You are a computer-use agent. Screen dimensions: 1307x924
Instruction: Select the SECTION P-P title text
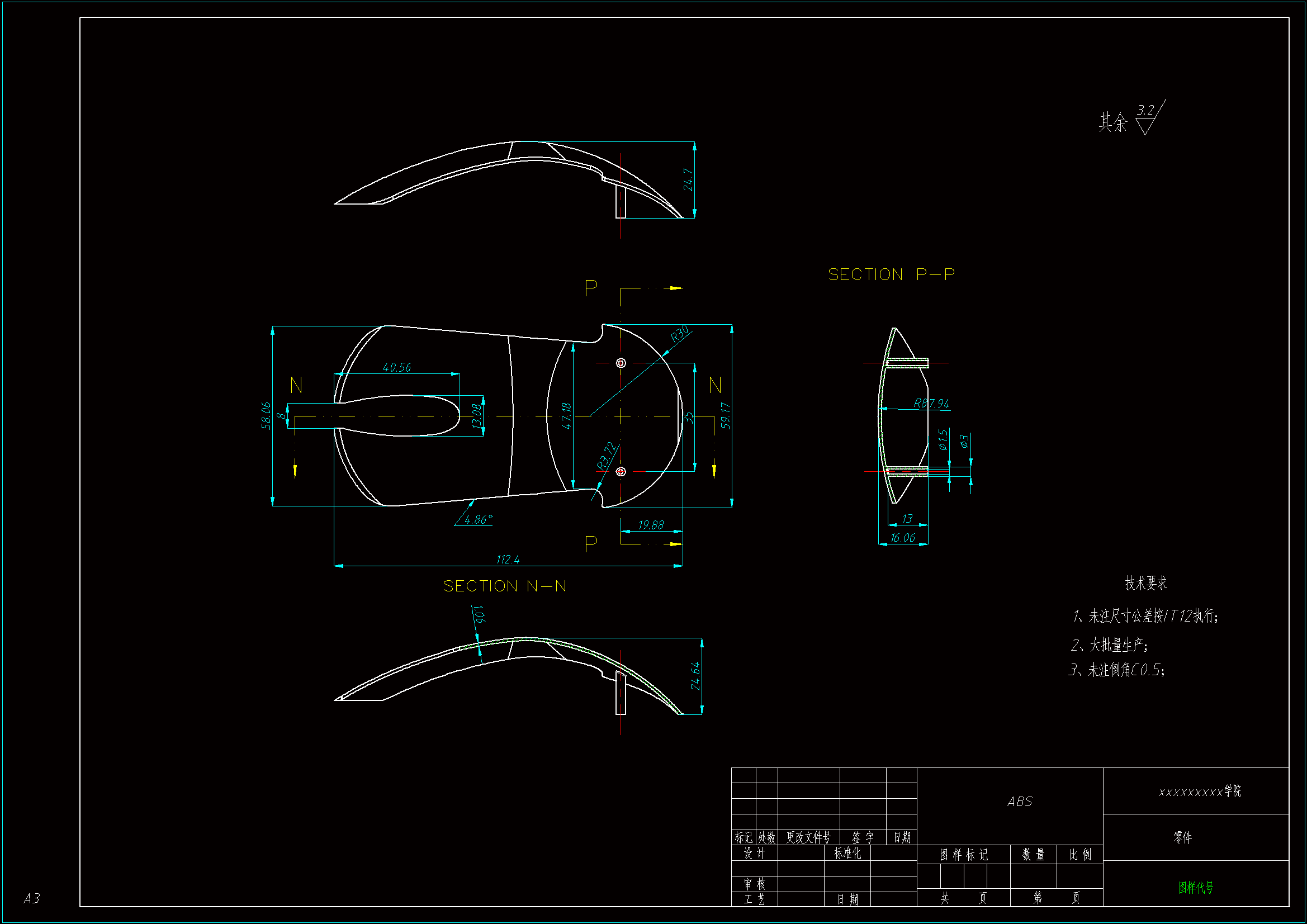click(x=891, y=275)
